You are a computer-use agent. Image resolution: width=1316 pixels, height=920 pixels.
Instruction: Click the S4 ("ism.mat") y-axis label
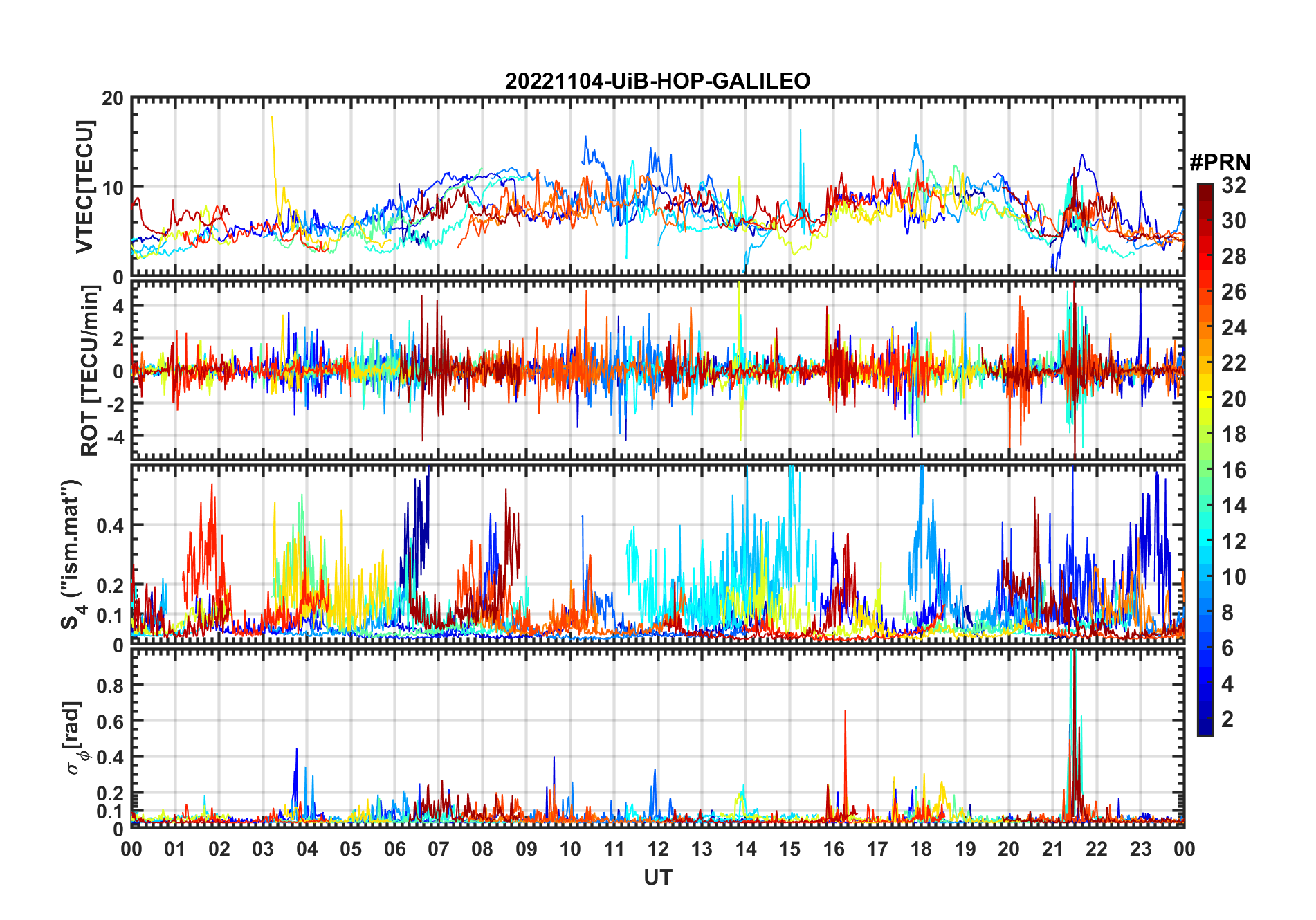[x=72, y=554]
